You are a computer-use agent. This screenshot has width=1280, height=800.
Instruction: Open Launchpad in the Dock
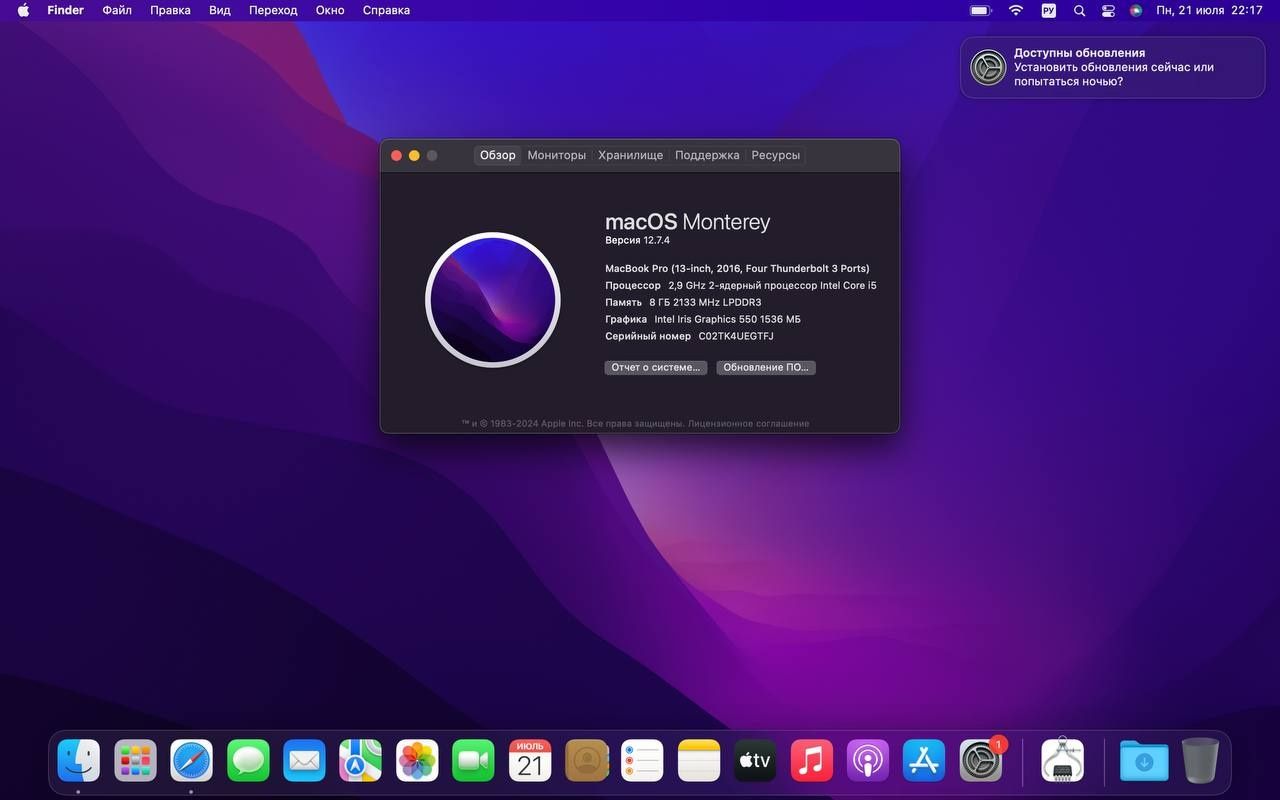135,761
